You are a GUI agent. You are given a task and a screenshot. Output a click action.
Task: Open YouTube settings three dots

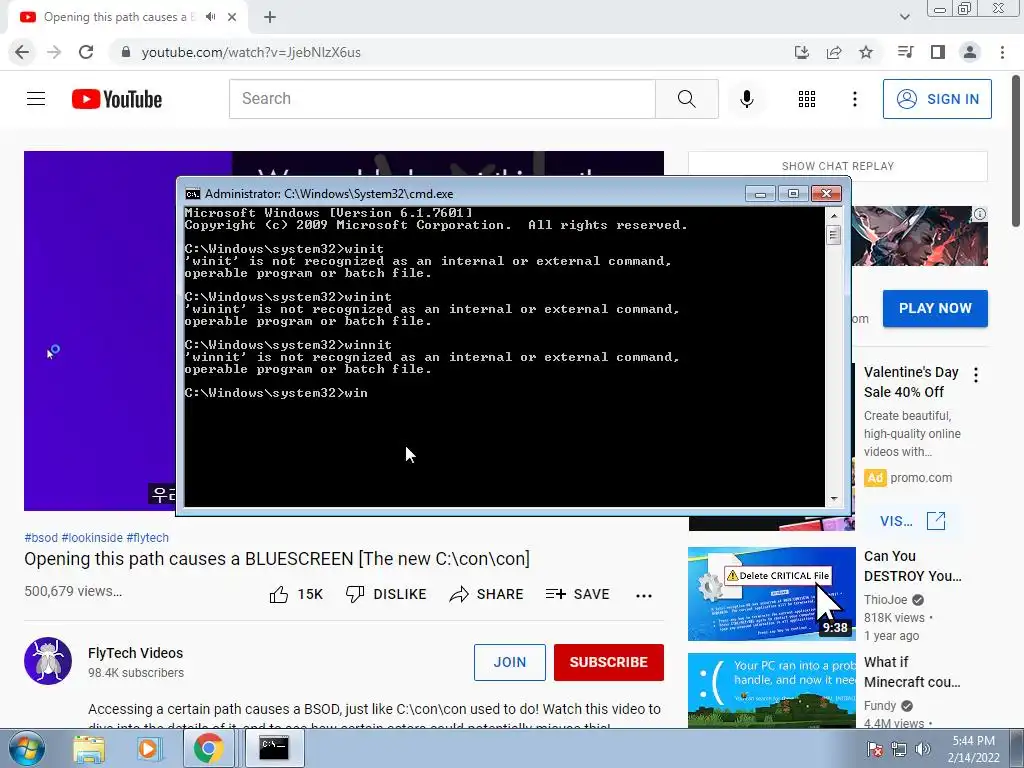coord(854,99)
